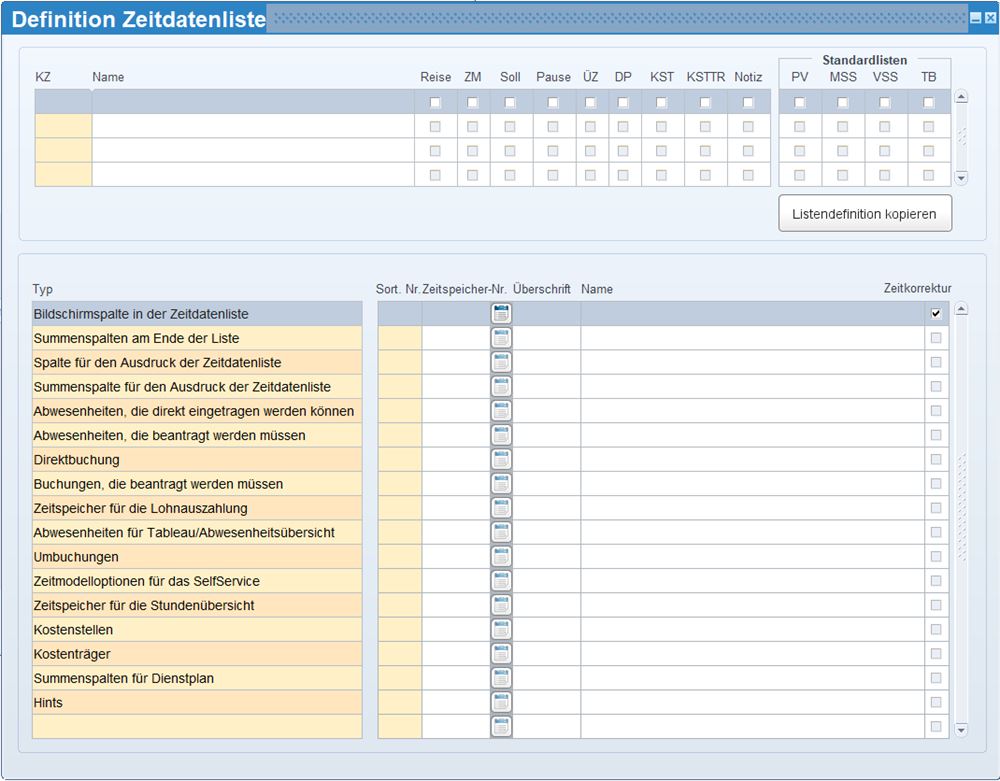Select 'Direktbuchung' type entry
The image size is (1000, 781).
pos(197,459)
